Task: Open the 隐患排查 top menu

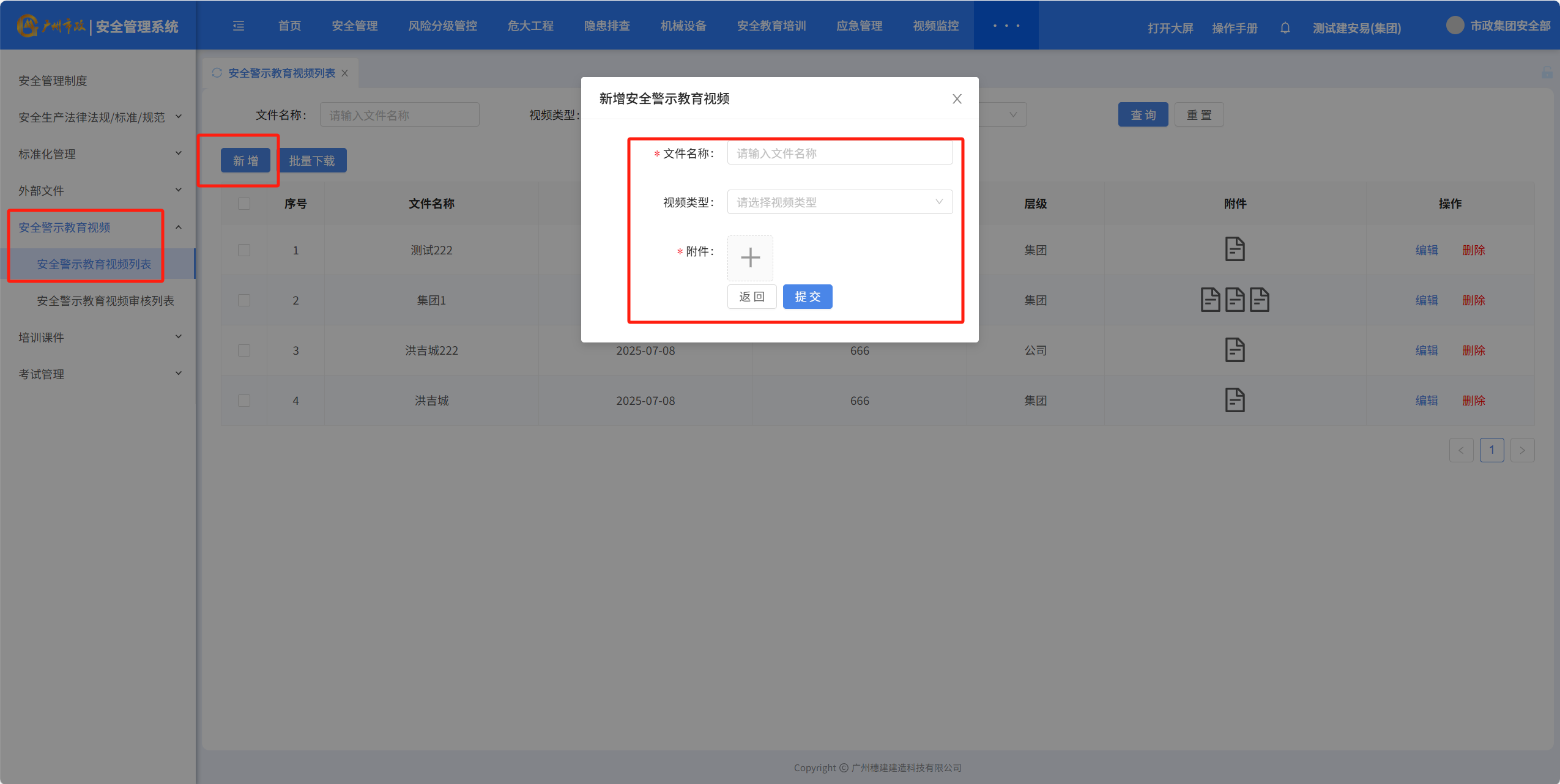Action: tap(606, 26)
